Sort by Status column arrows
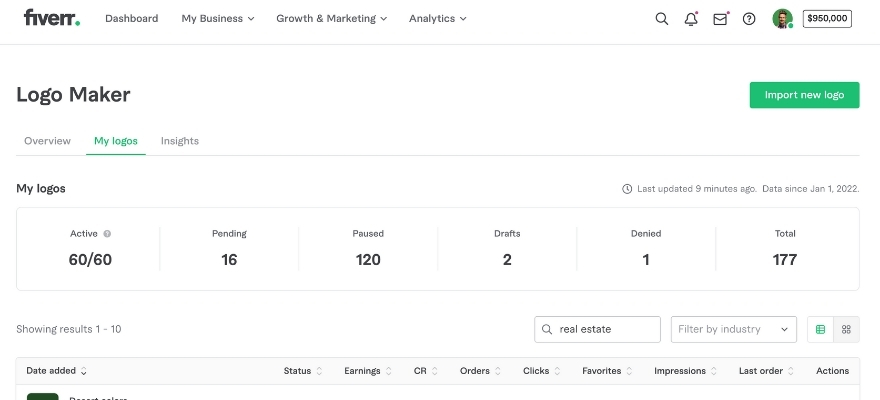 (x=319, y=371)
